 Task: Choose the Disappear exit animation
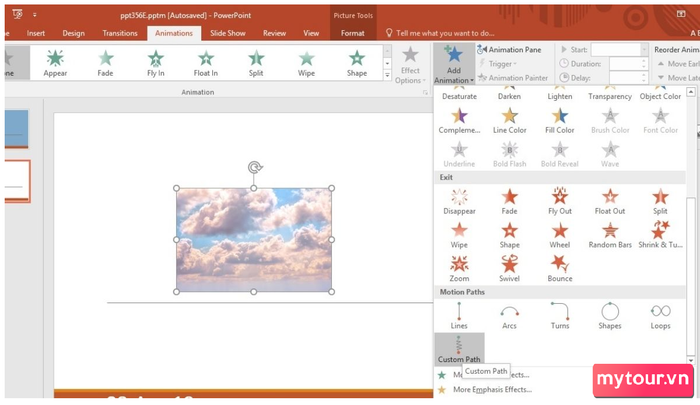[x=459, y=201]
